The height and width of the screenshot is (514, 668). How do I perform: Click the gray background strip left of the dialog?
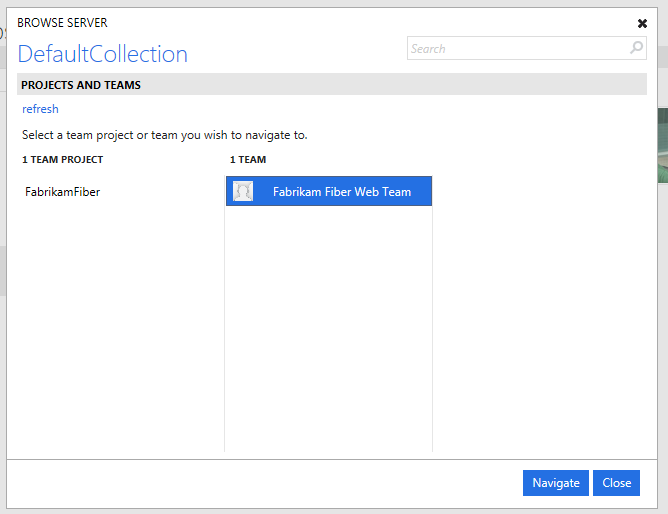3,270
